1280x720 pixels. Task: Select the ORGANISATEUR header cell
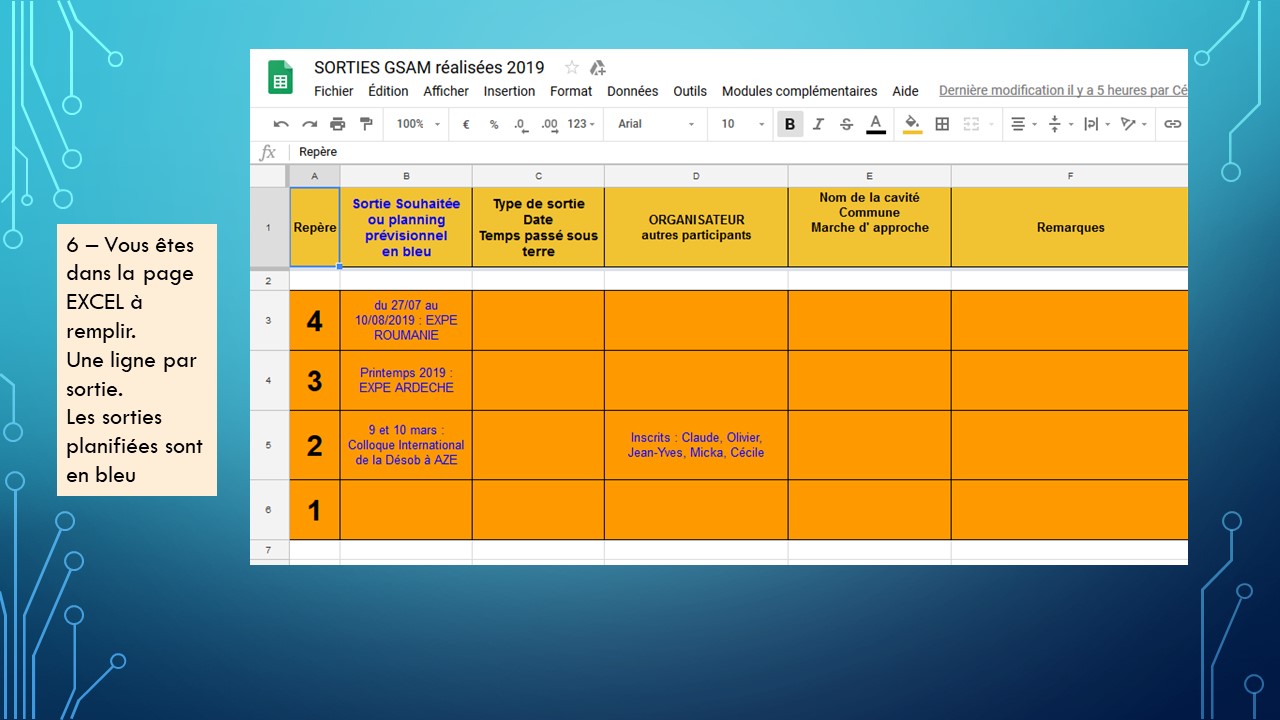[x=696, y=227]
